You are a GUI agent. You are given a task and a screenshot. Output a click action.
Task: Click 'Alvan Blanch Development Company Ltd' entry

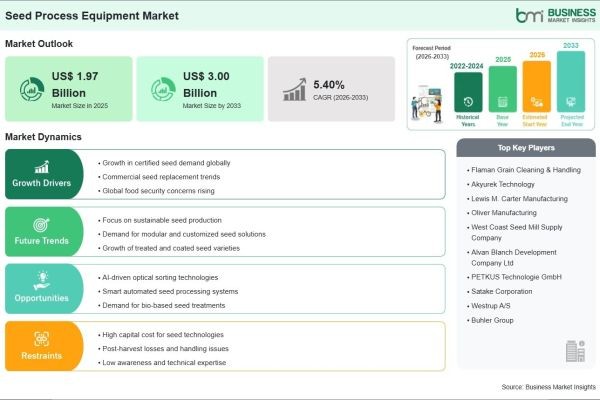pos(514,258)
